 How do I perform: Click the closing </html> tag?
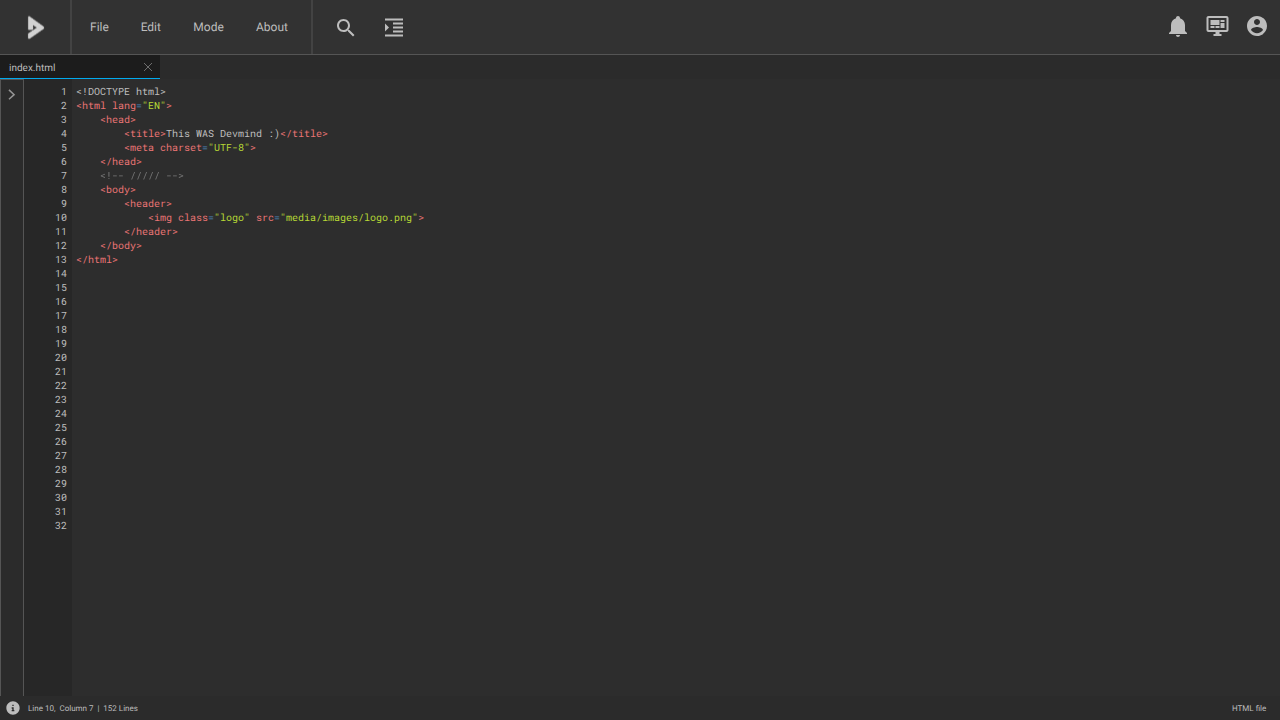97,260
